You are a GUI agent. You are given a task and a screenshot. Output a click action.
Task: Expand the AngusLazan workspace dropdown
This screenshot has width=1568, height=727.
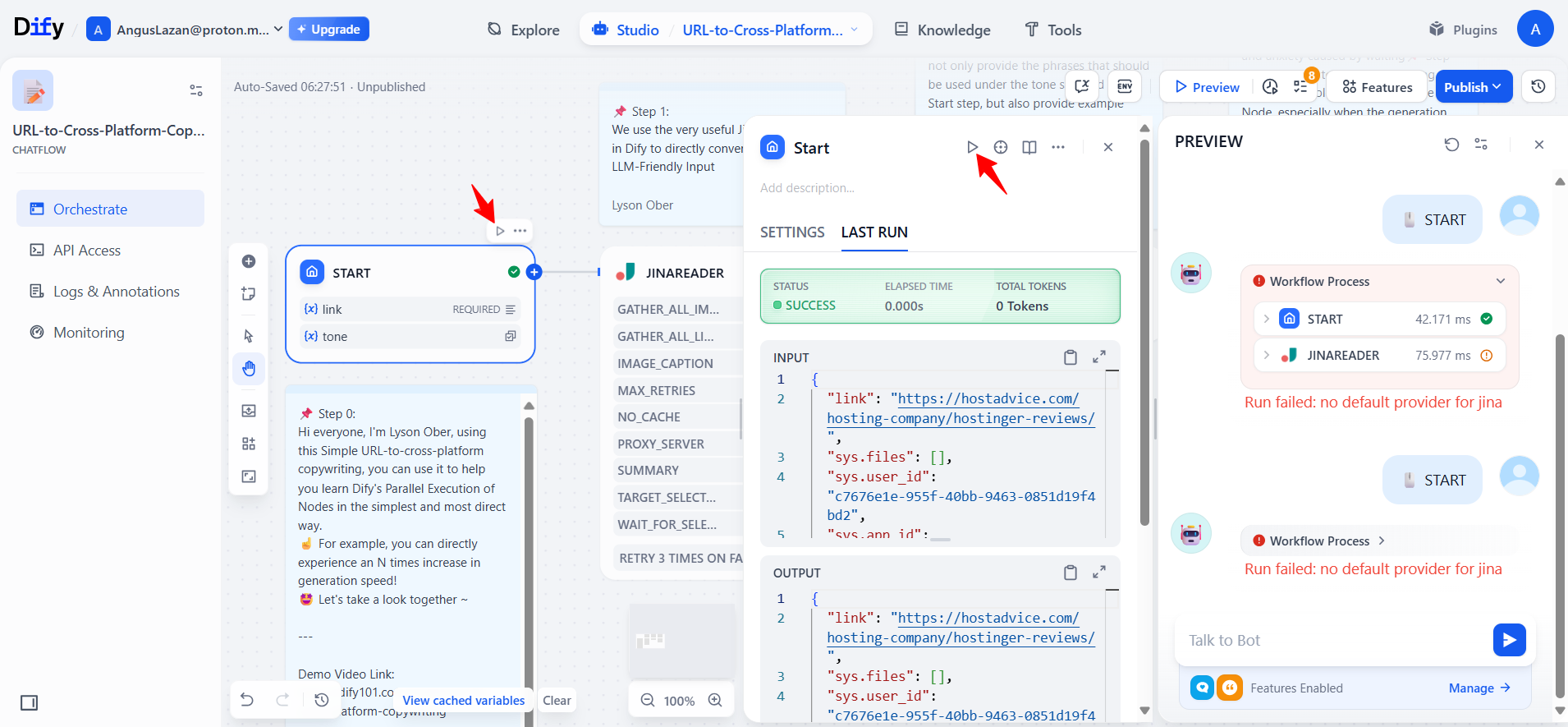point(186,30)
